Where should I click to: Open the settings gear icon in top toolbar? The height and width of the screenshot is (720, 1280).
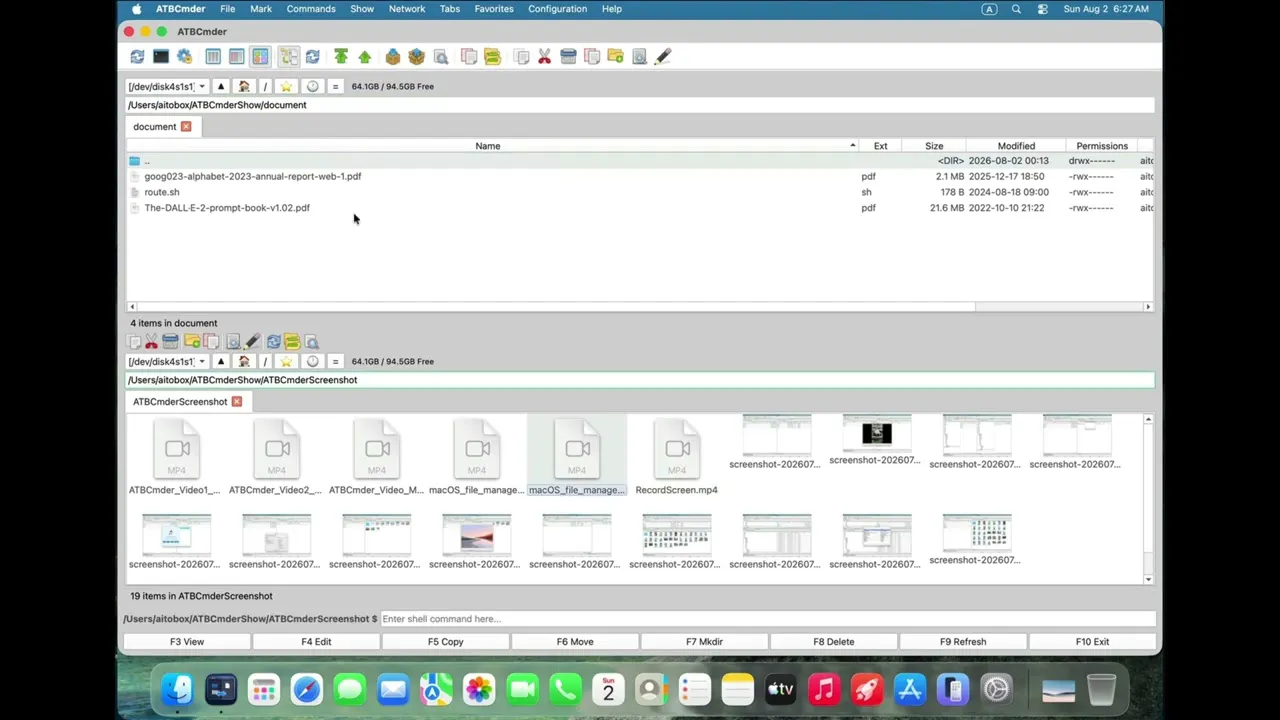[184, 57]
